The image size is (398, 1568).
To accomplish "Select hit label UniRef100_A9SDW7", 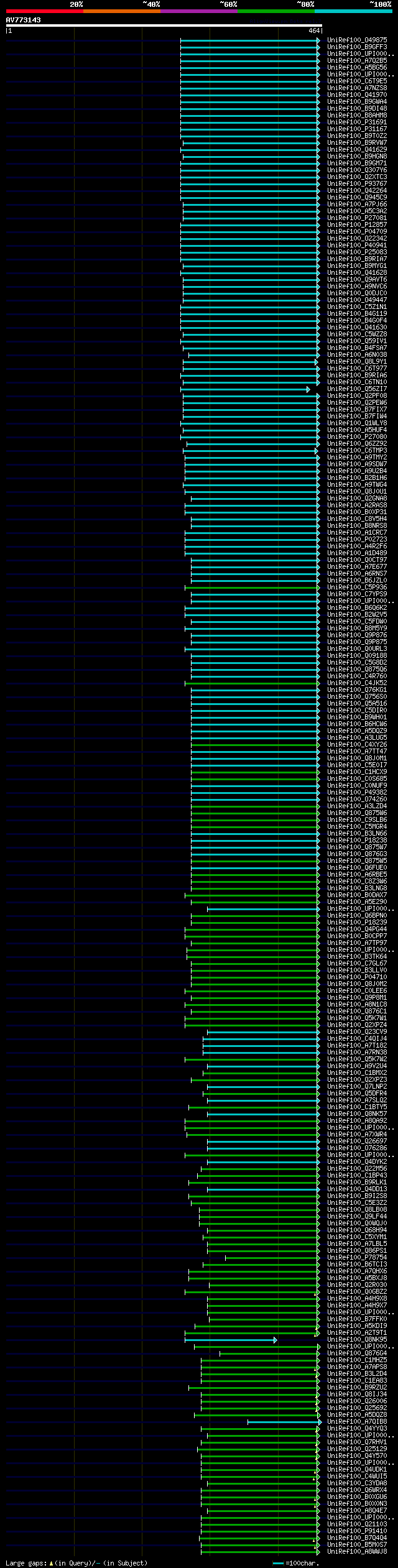I will click(357, 464).
